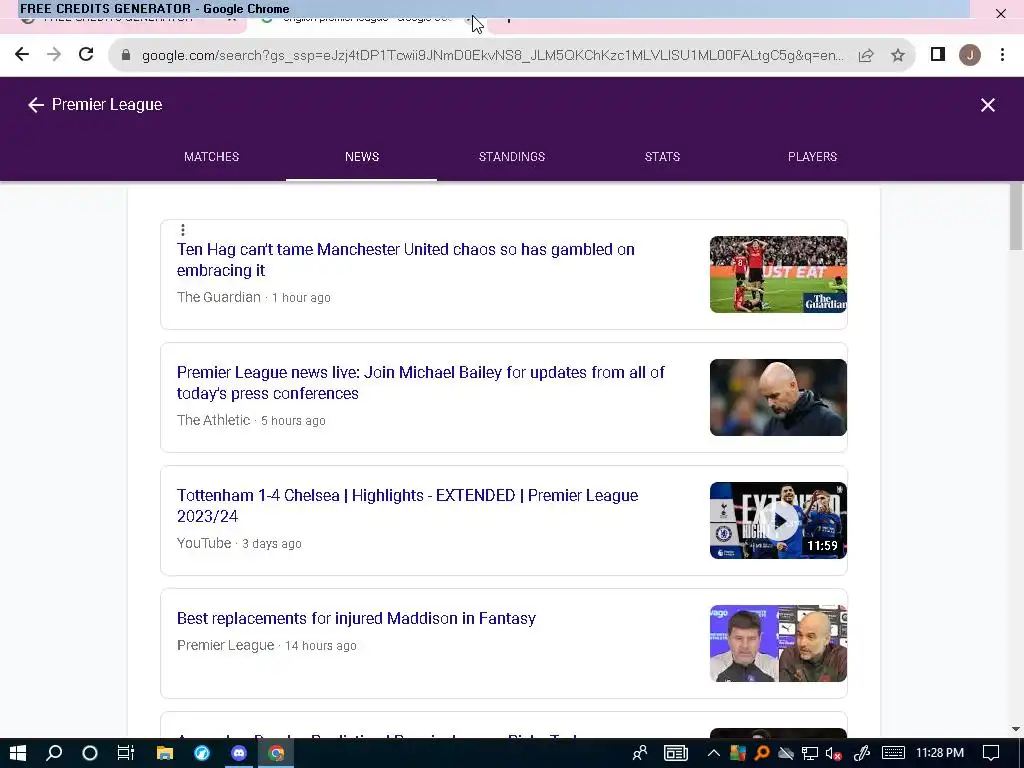This screenshot has width=1024, height=768.
Task: Click 'YouTube' source label
Action: coord(204,543)
